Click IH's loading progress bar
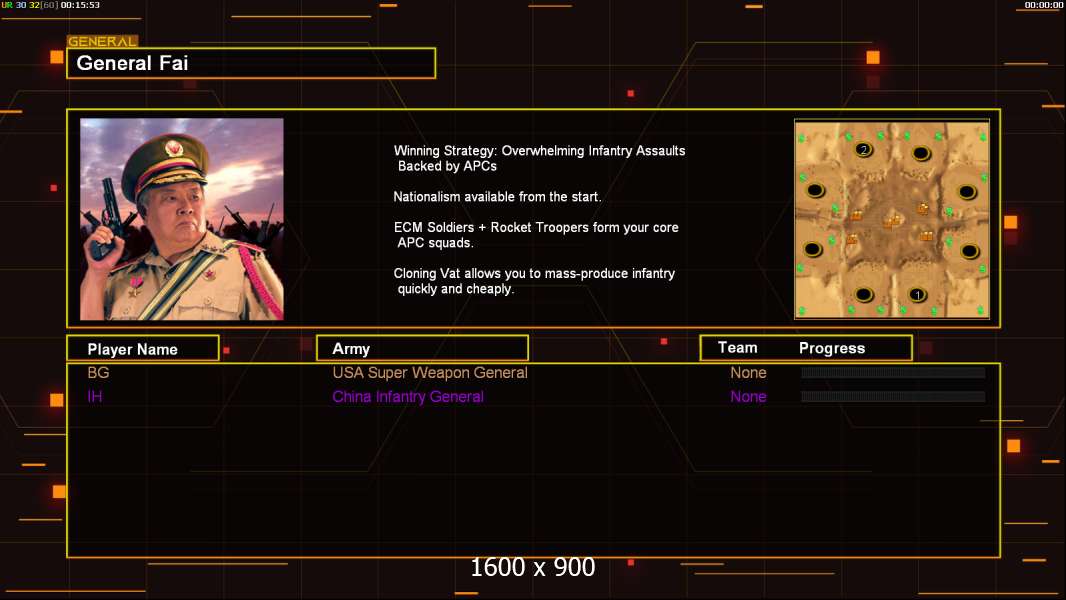1066x600 pixels. pos(893,396)
